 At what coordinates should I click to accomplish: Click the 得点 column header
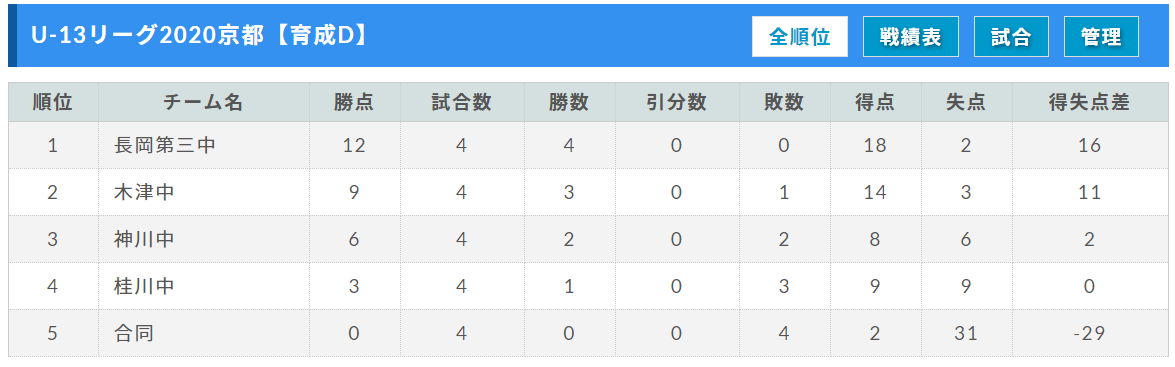(x=875, y=103)
